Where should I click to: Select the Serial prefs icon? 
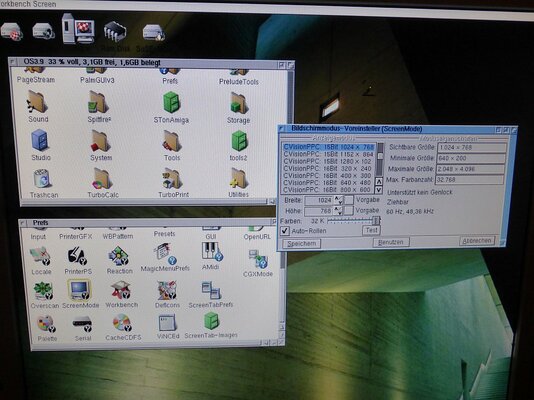pos(82,324)
